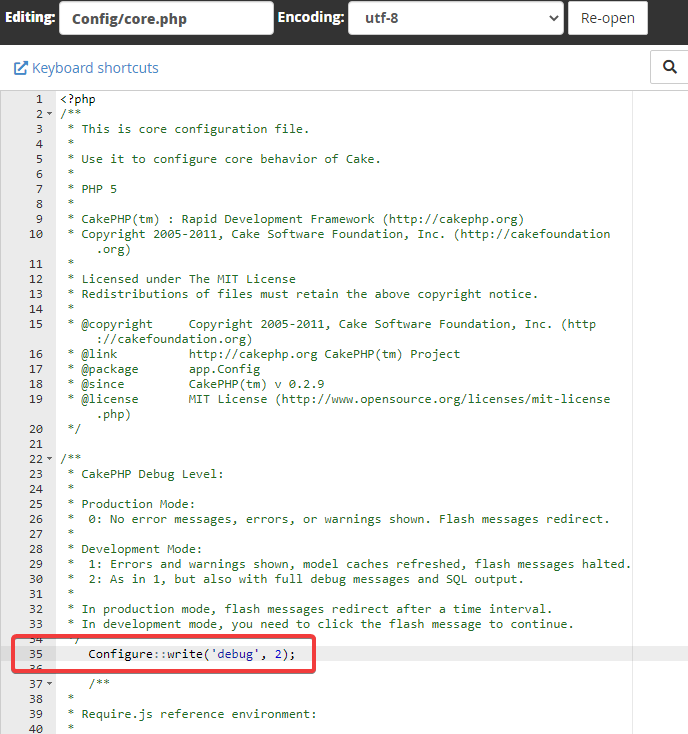Screen dimensions: 688x734
Task: Click '0: No error messages' comment line
Action: (349, 519)
